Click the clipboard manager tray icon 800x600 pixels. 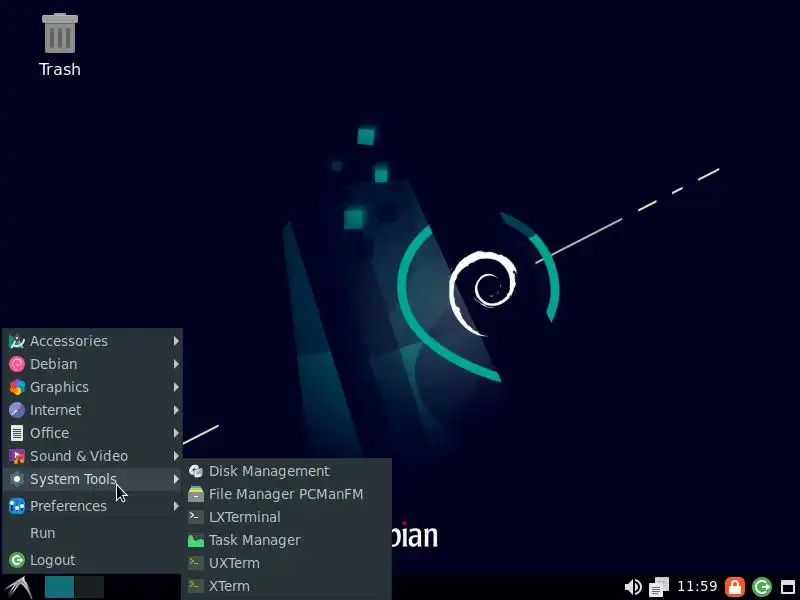(659, 587)
